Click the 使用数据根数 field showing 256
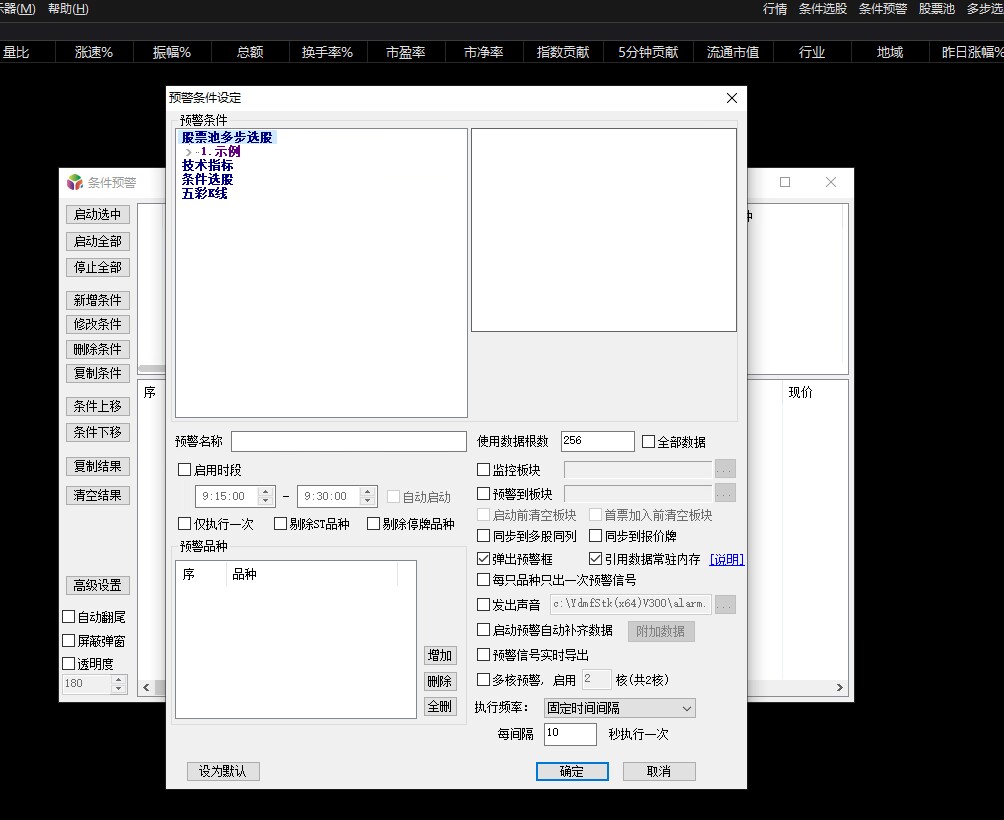Image resolution: width=1004 pixels, height=820 pixels. (x=597, y=441)
